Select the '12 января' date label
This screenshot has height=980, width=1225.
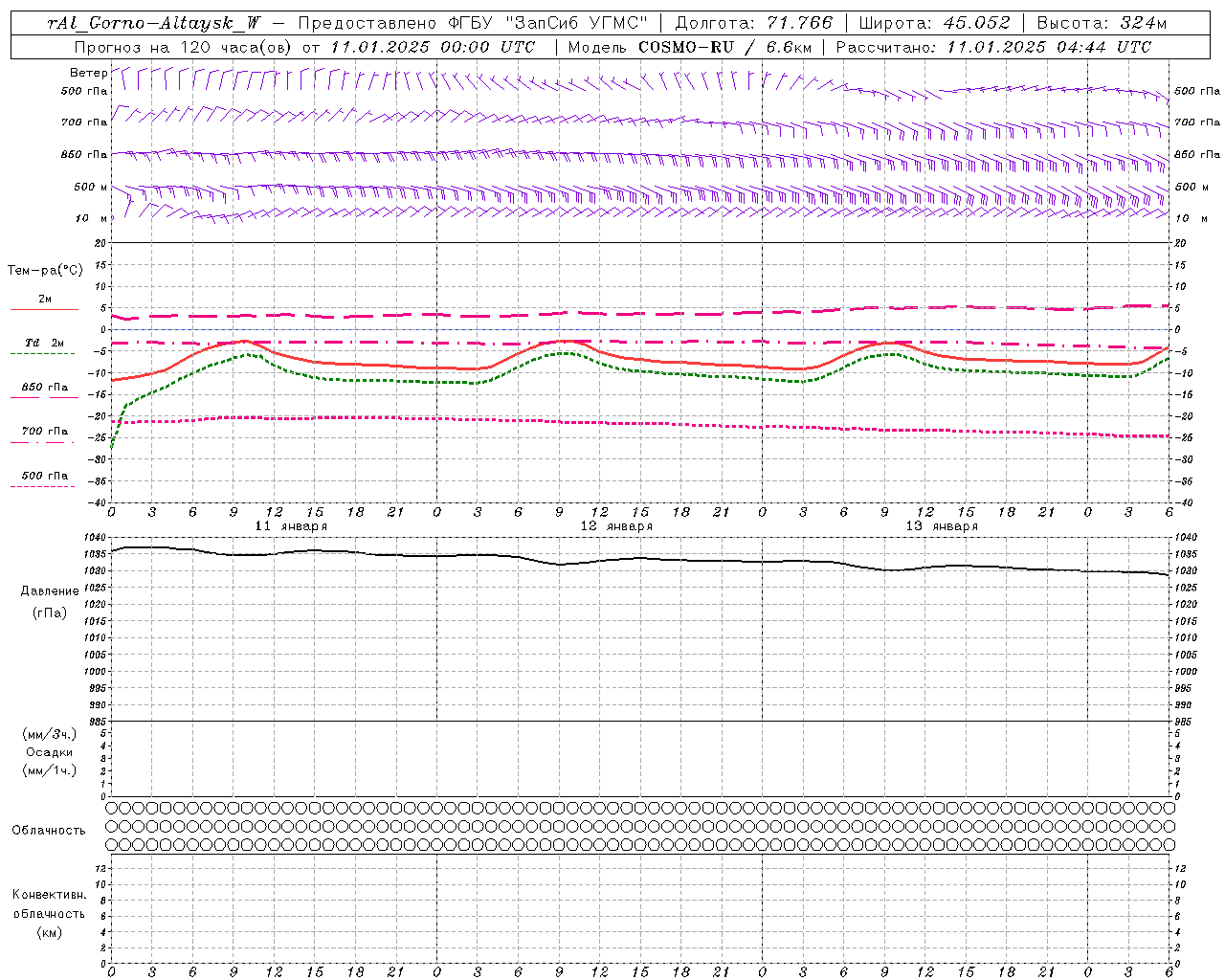click(616, 526)
